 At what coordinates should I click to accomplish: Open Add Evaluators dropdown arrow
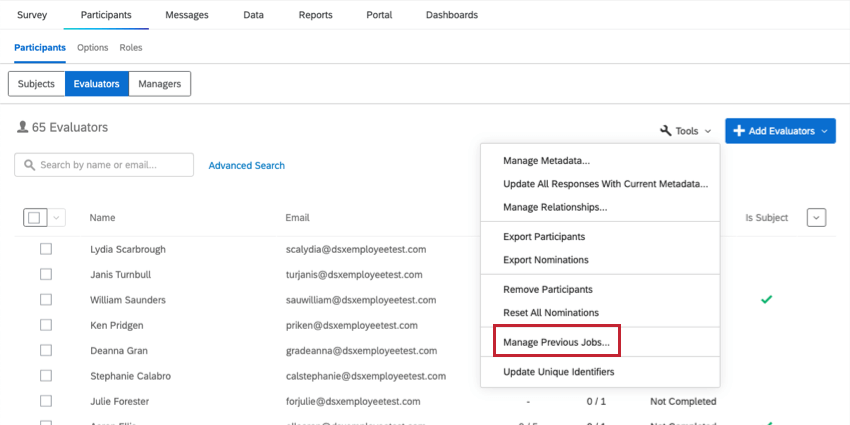pos(825,131)
